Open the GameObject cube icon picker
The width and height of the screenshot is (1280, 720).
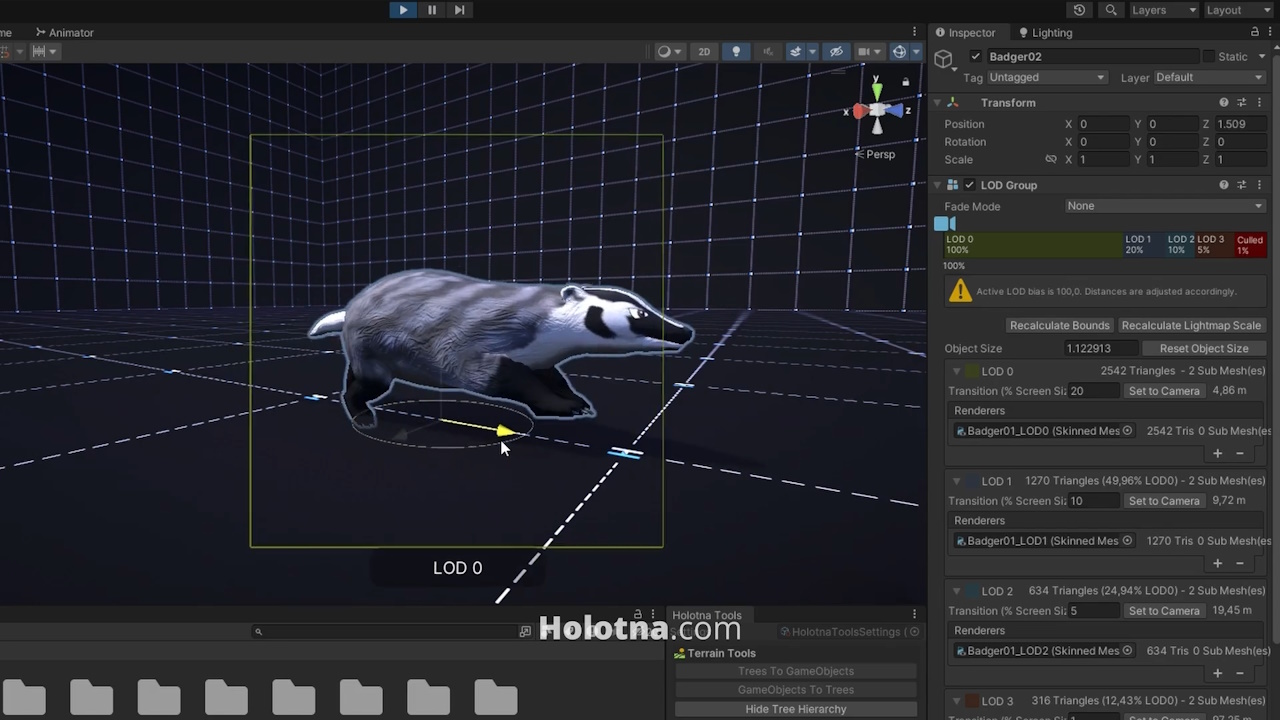(944, 61)
